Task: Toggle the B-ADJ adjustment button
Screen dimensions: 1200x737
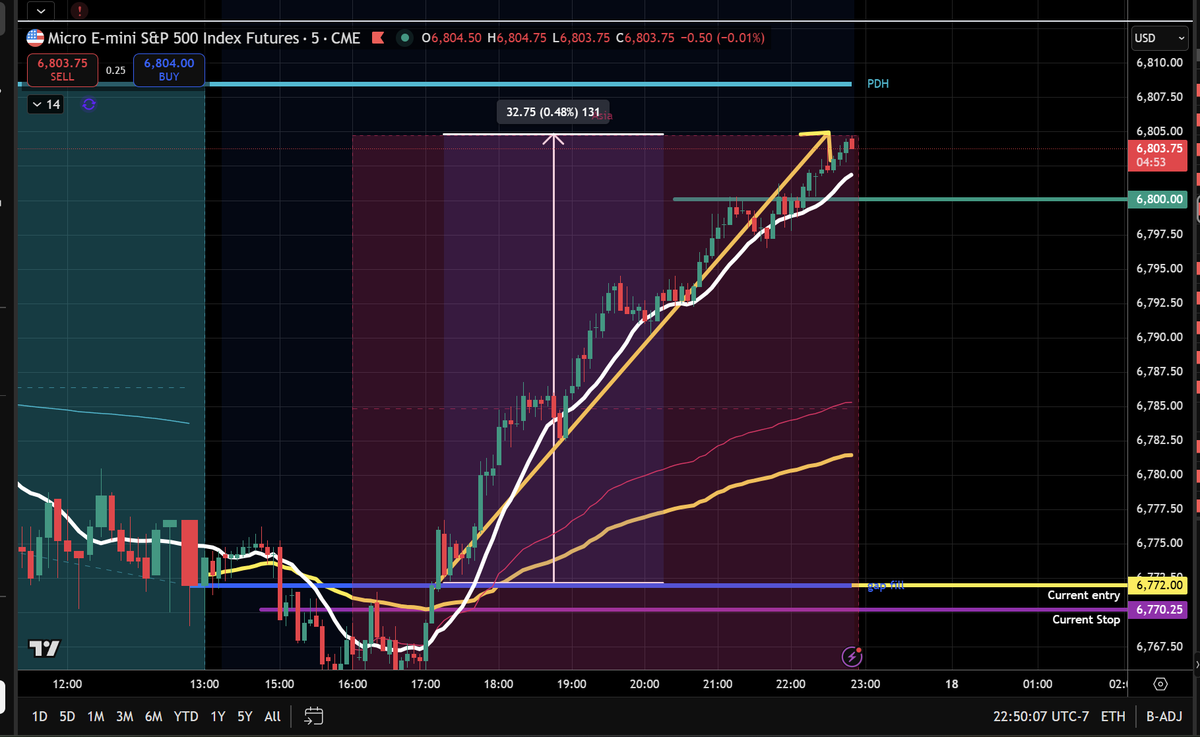Action: 1164,716
